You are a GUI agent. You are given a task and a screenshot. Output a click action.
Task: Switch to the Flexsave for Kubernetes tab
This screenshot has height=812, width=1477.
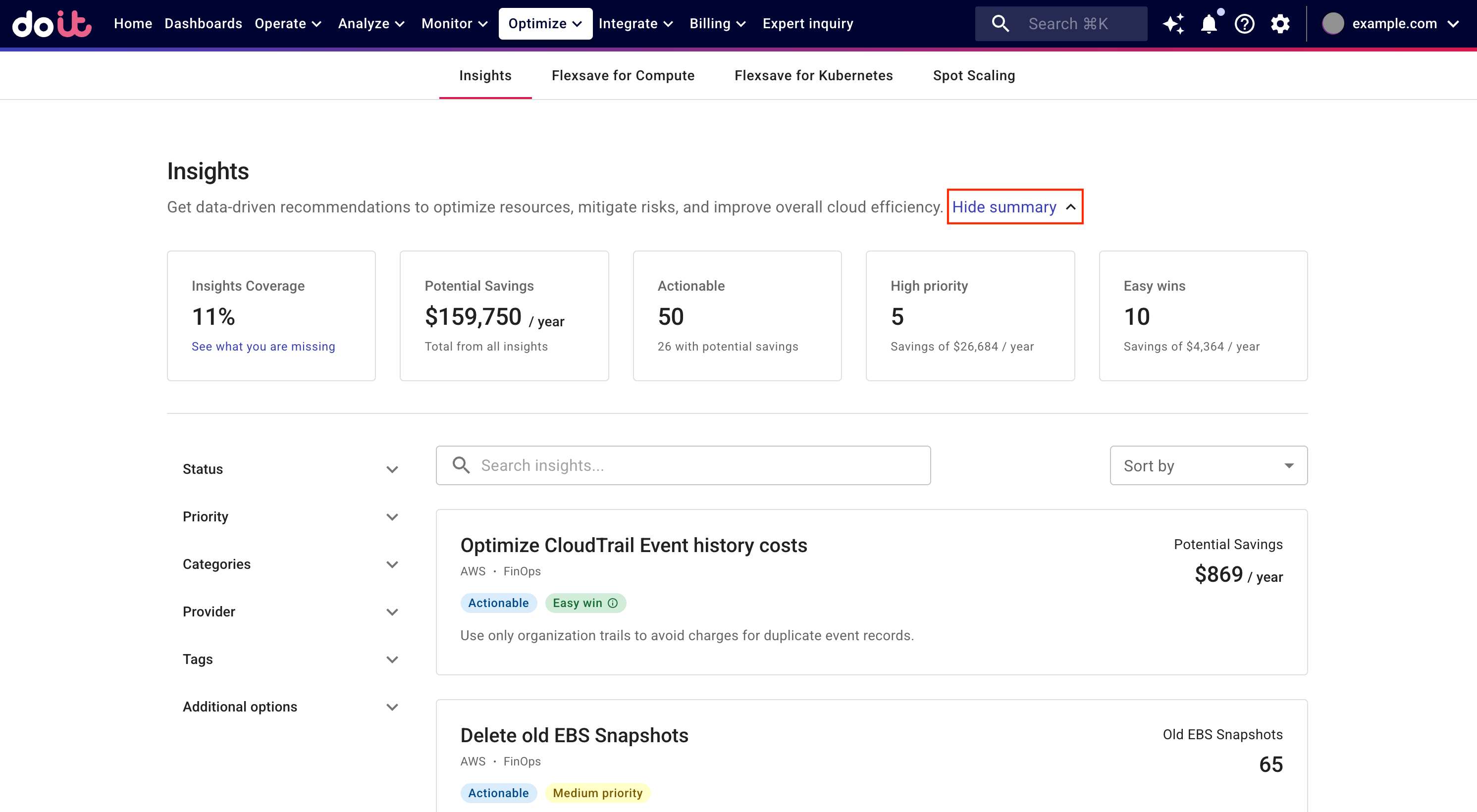(813, 76)
